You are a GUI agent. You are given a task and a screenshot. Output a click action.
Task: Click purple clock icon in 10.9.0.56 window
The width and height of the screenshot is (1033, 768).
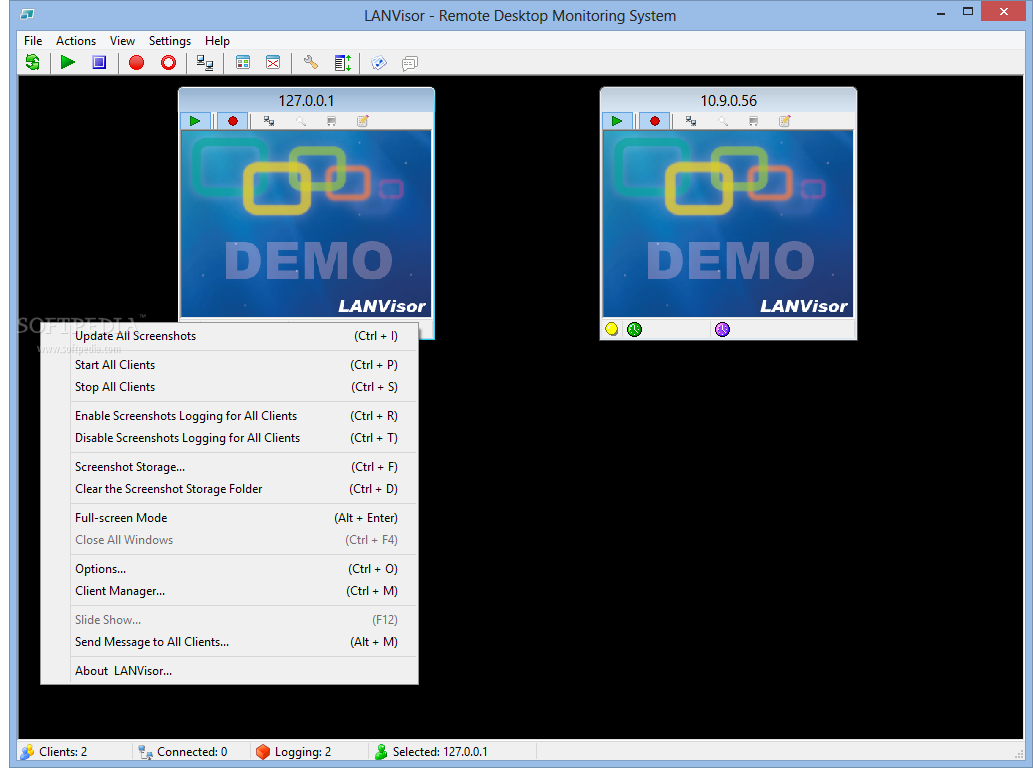click(x=722, y=329)
